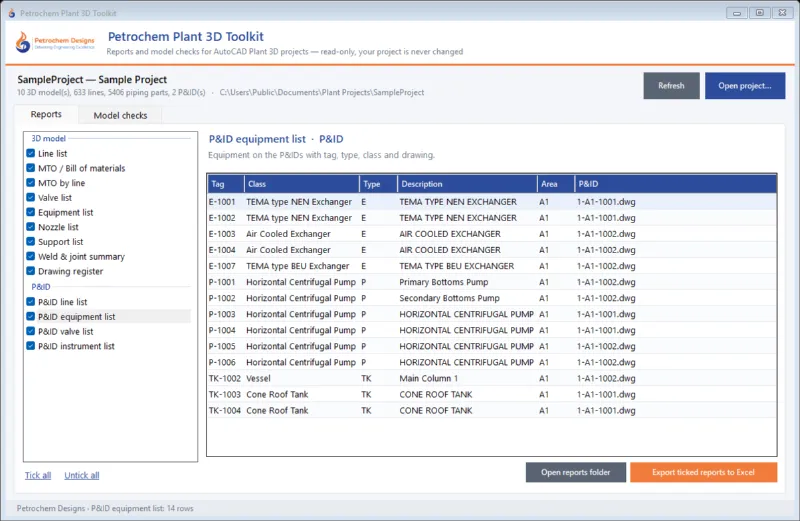Select the P-1001 row tag cell
The image size is (800, 521).
222,282
